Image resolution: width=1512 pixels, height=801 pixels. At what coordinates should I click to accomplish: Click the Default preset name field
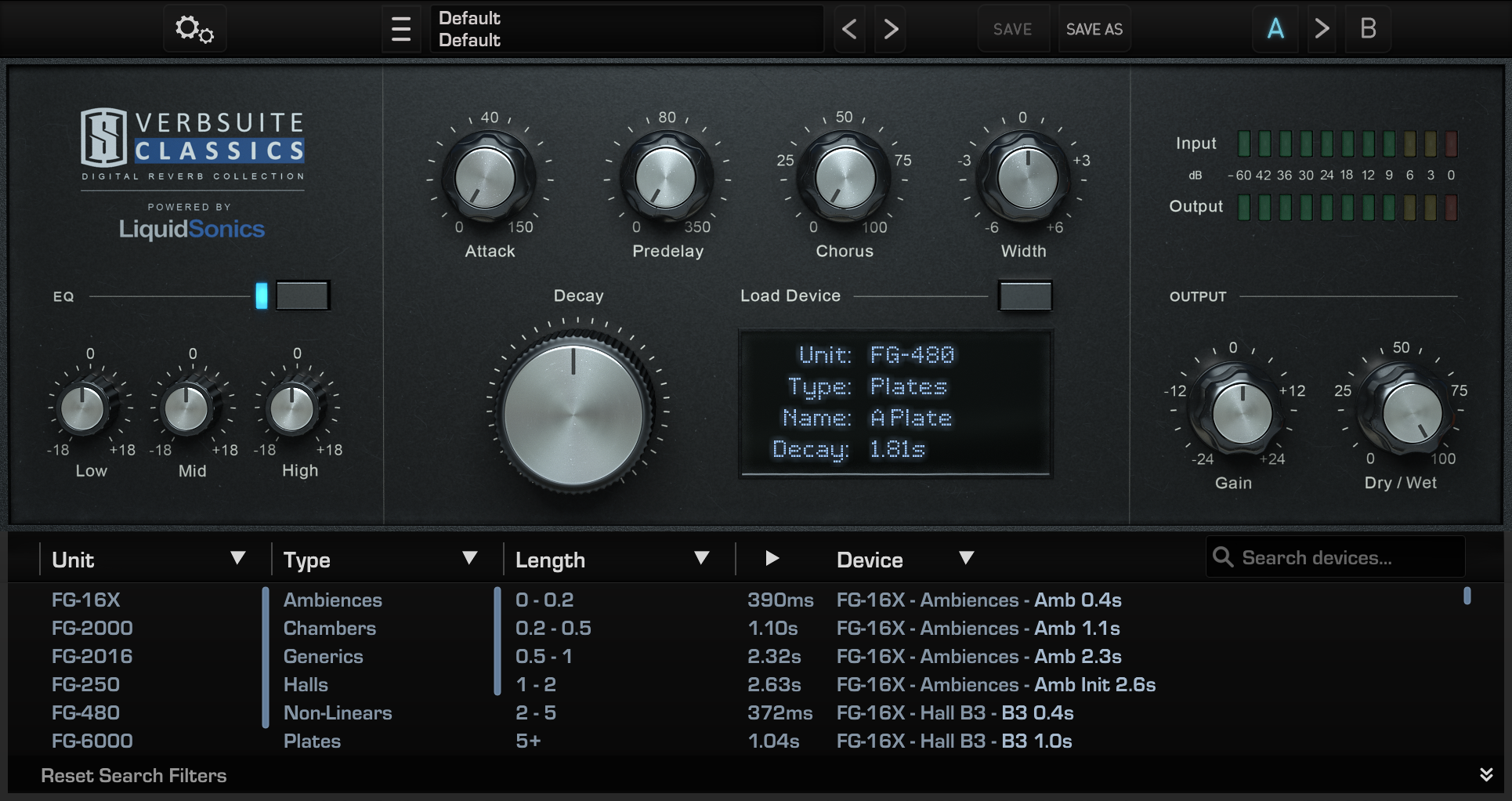[625, 28]
